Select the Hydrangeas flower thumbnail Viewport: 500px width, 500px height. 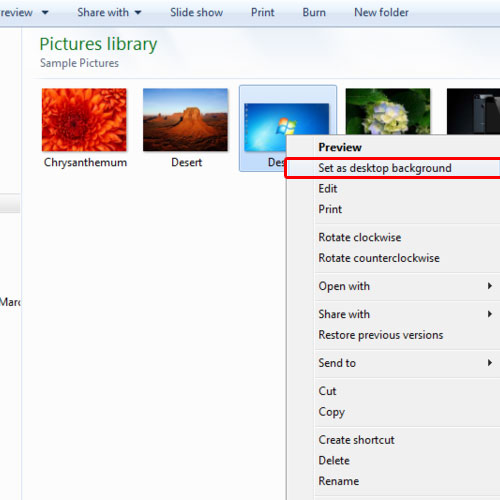coord(388,112)
